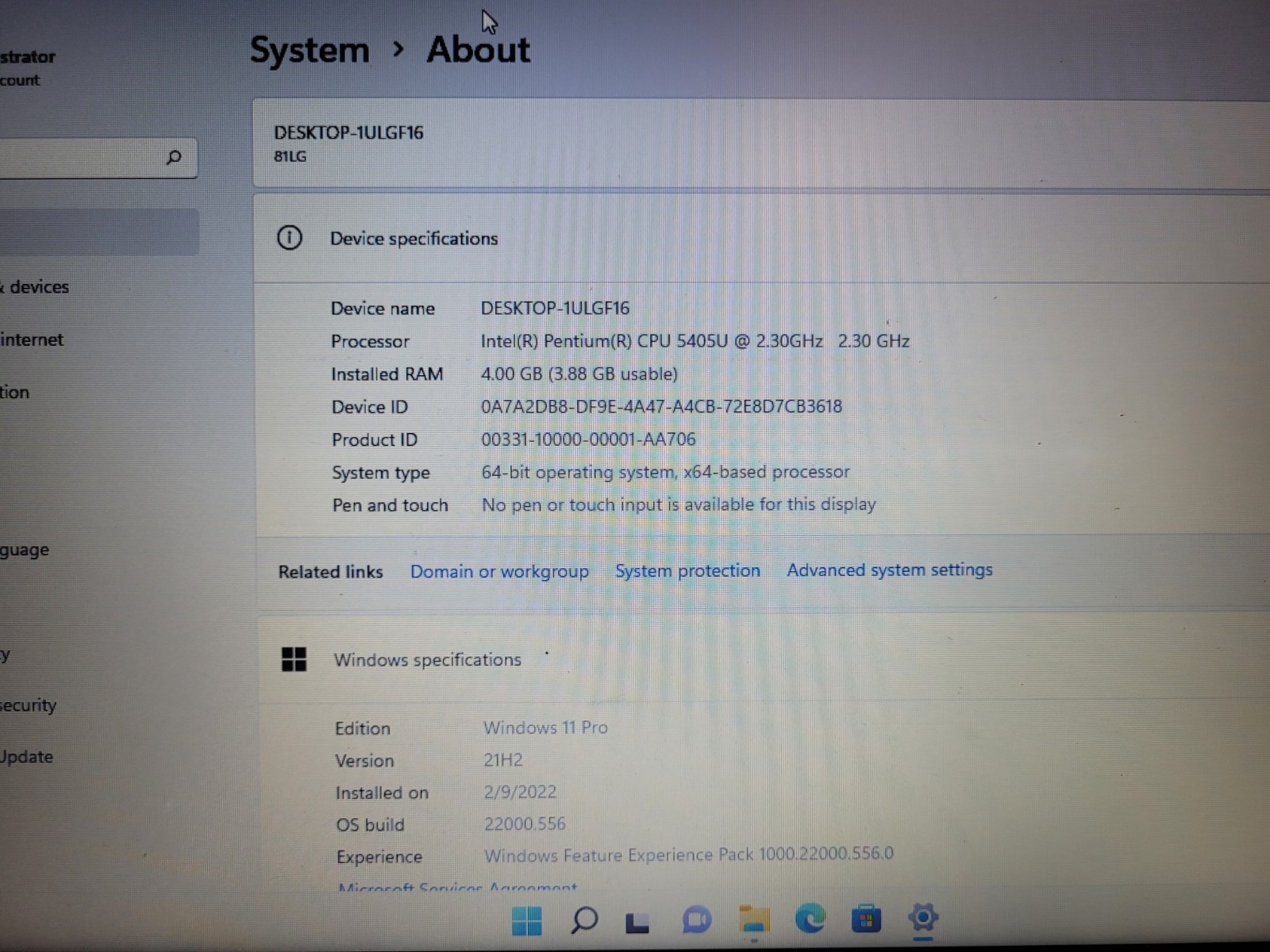This screenshot has width=1270, height=952.
Task: Click the Settings gear taskbar icon
Action: coord(923,917)
